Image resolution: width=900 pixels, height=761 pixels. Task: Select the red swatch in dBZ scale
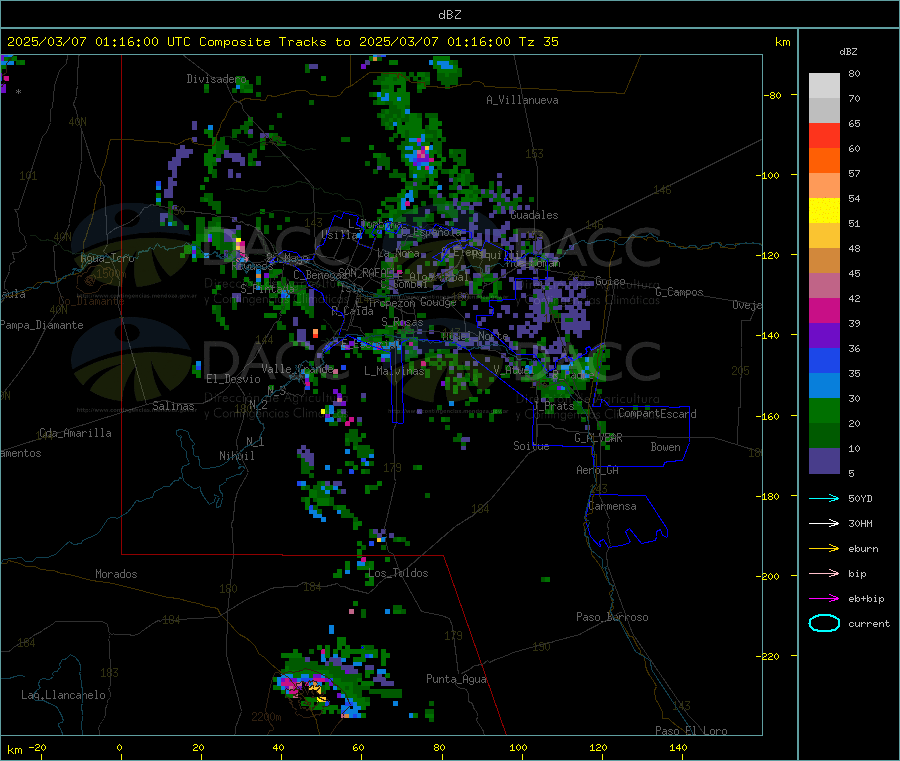point(824,135)
